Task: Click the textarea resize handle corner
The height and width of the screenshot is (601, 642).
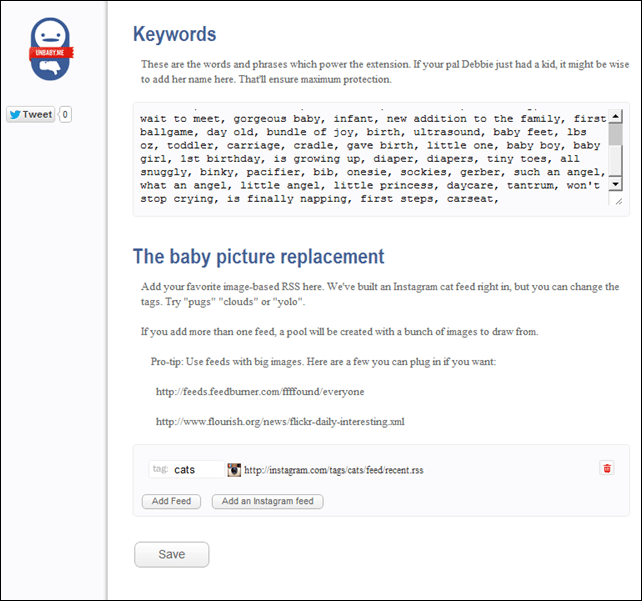Action: tap(619, 201)
